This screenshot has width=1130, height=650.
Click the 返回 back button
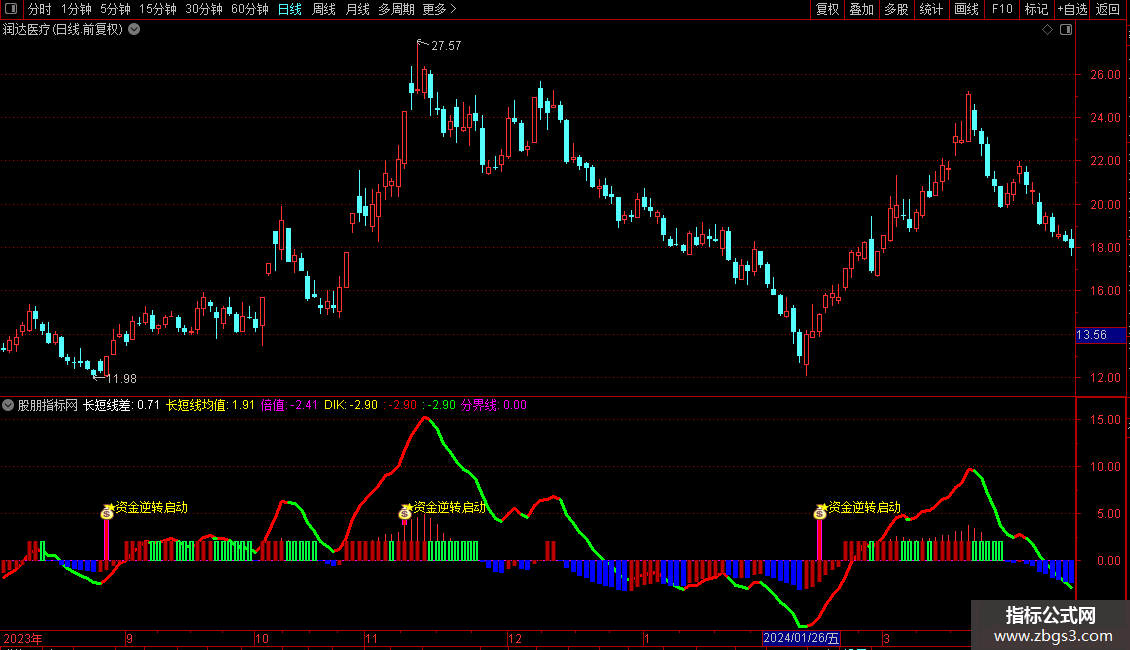tap(1108, 9)
